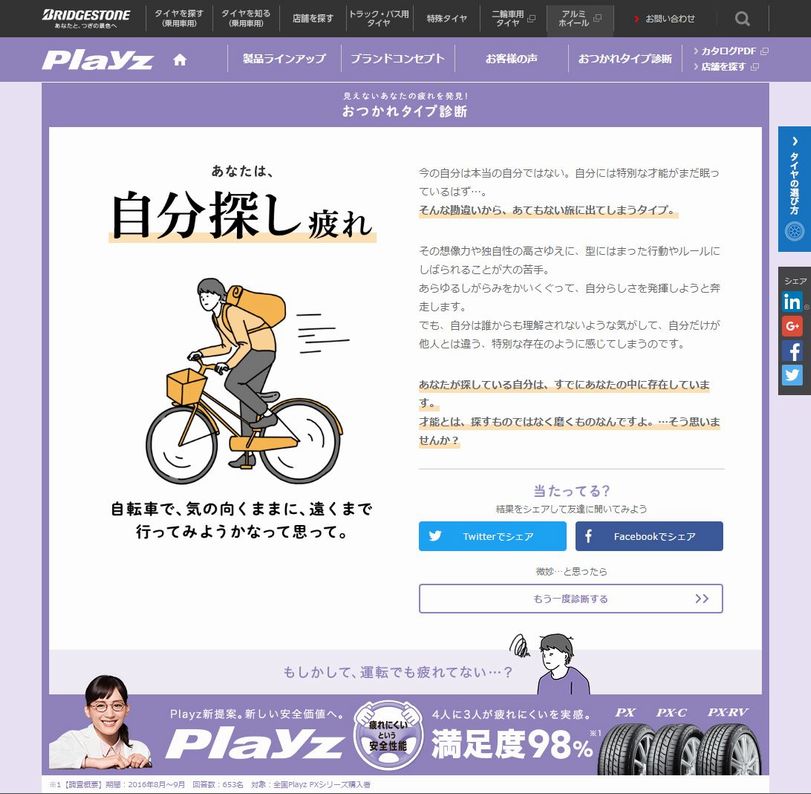
Task: Select 特殊タイヤ menu item
Action: pos(446,19)
